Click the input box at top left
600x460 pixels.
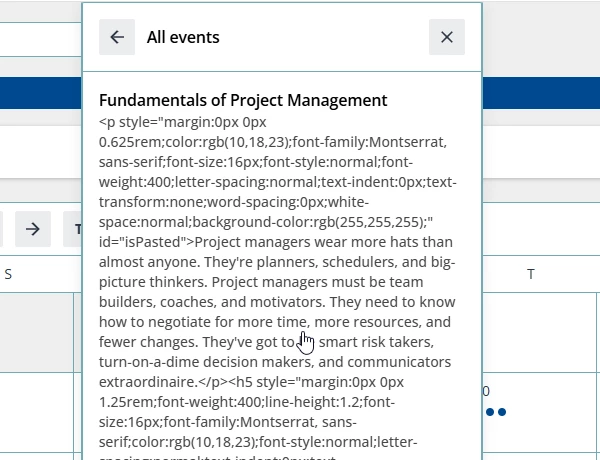click(40, 40)
